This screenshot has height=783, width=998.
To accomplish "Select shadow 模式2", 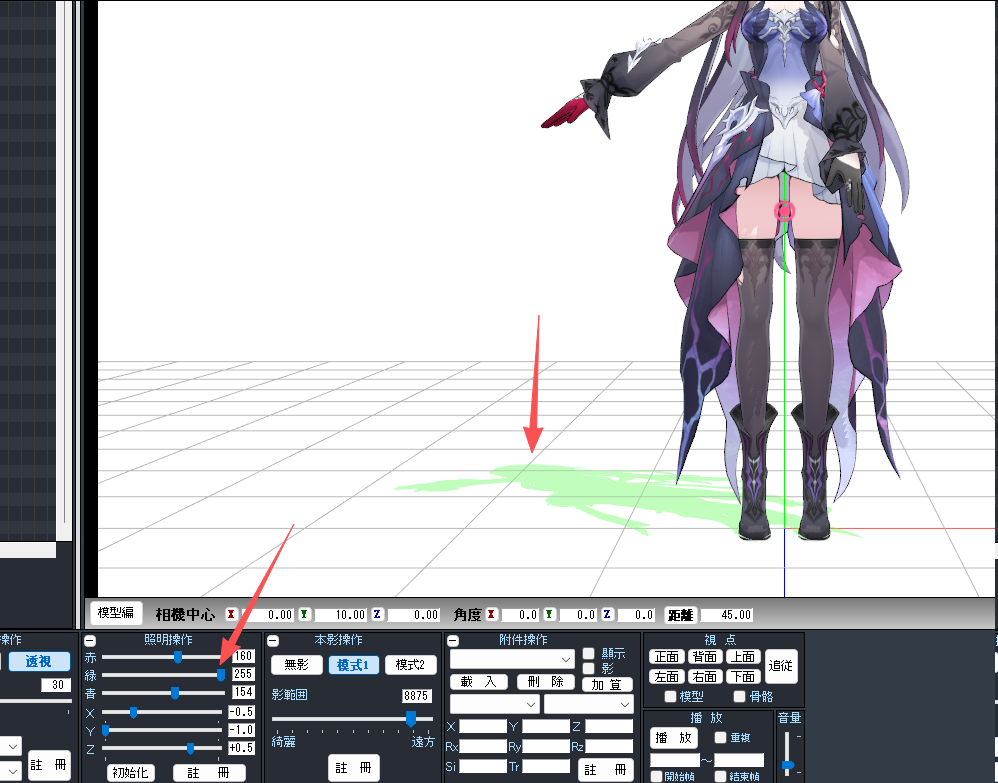I will point(411,665).
